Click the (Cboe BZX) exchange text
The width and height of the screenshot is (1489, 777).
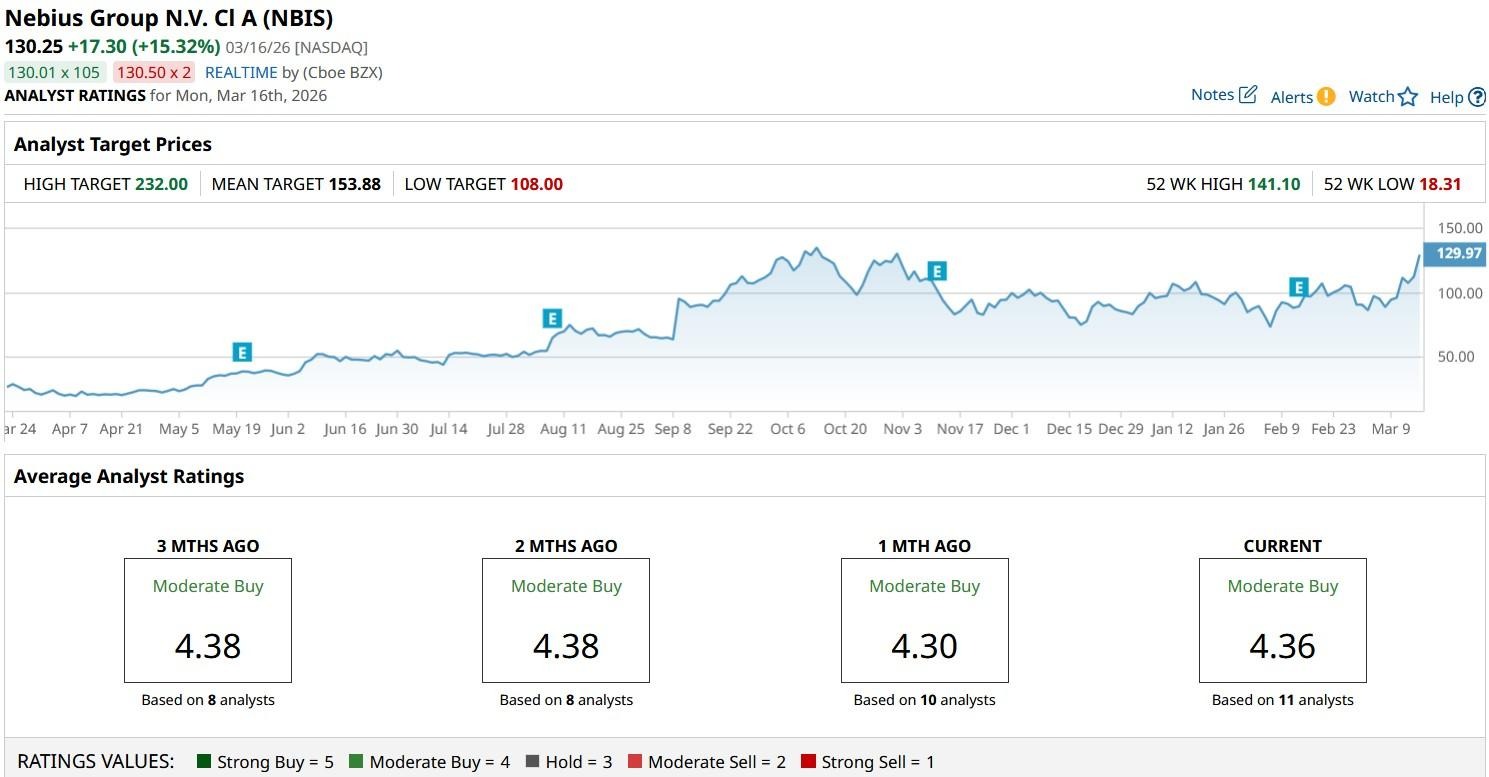coord(343,72)
